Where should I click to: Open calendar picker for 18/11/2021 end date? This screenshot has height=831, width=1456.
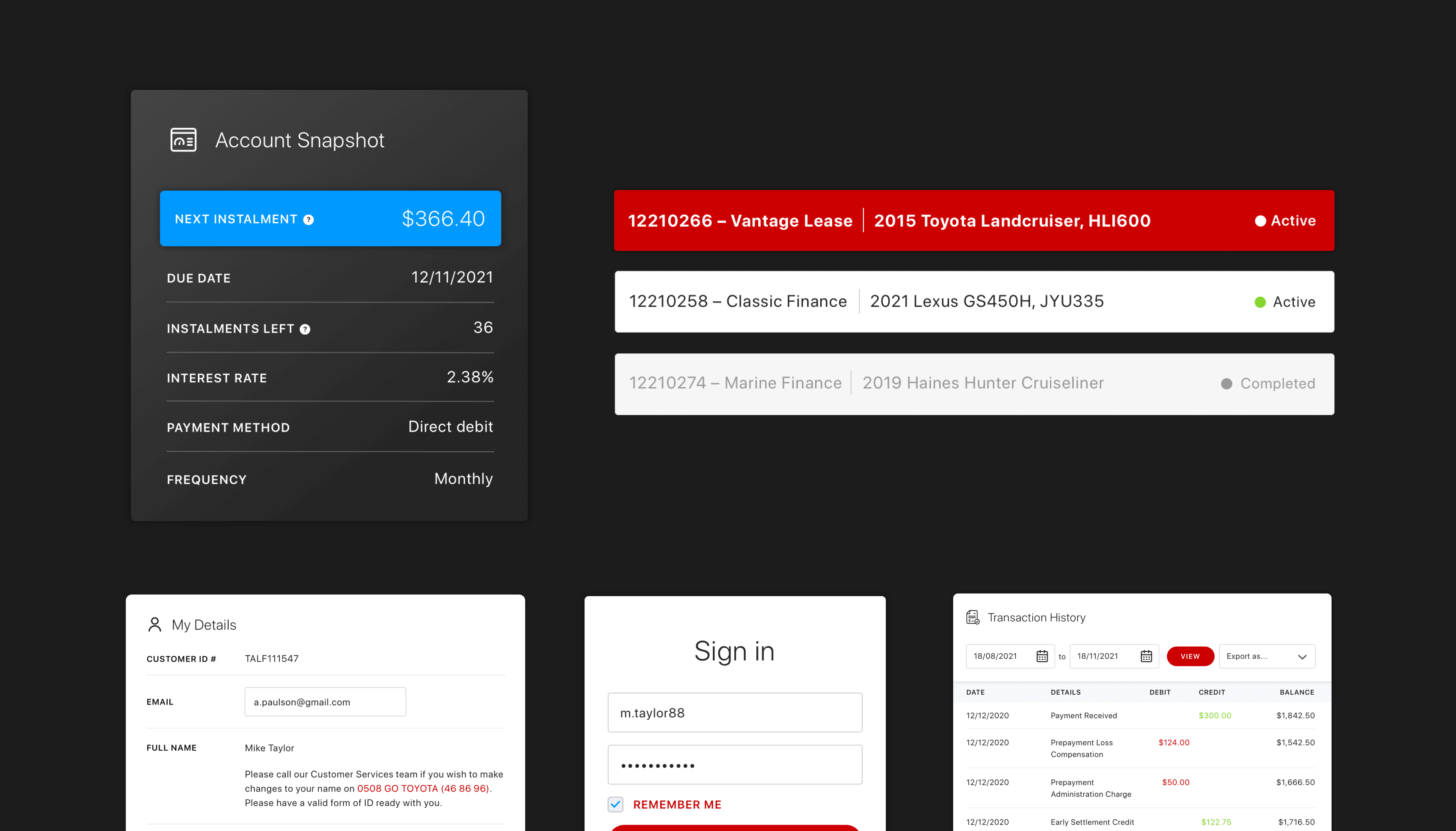(1146, 656)
